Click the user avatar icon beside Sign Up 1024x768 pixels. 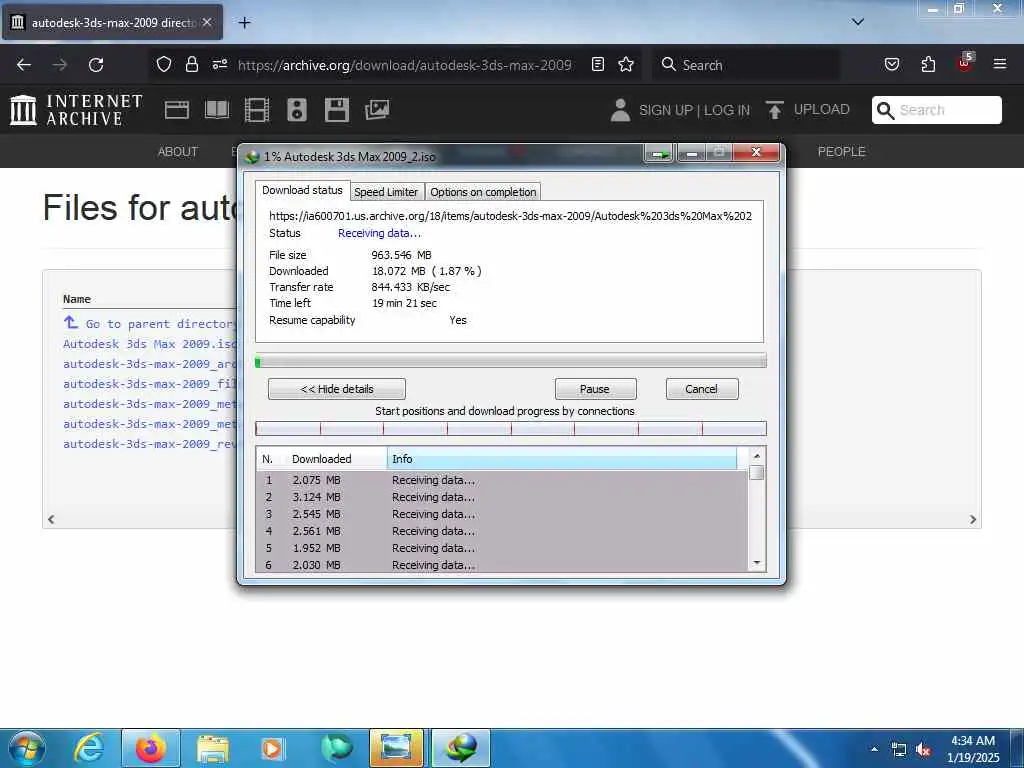click(620, 110)
